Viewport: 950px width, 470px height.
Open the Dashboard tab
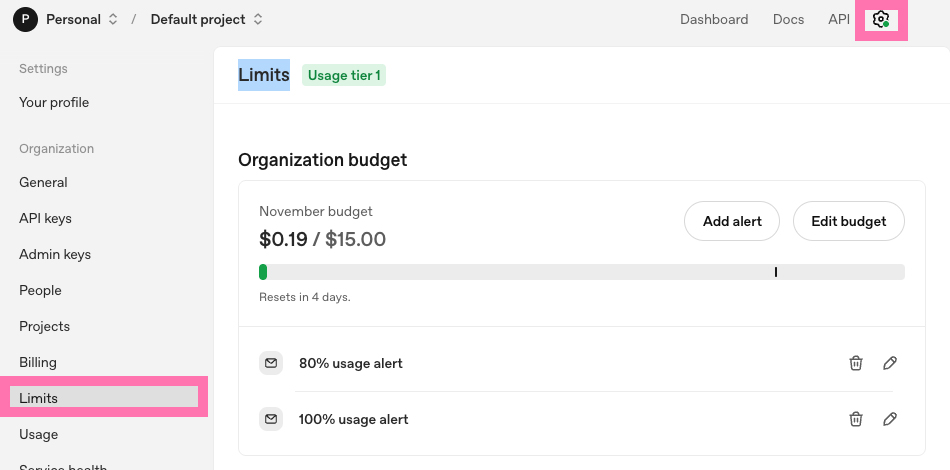tap(714, 20)
